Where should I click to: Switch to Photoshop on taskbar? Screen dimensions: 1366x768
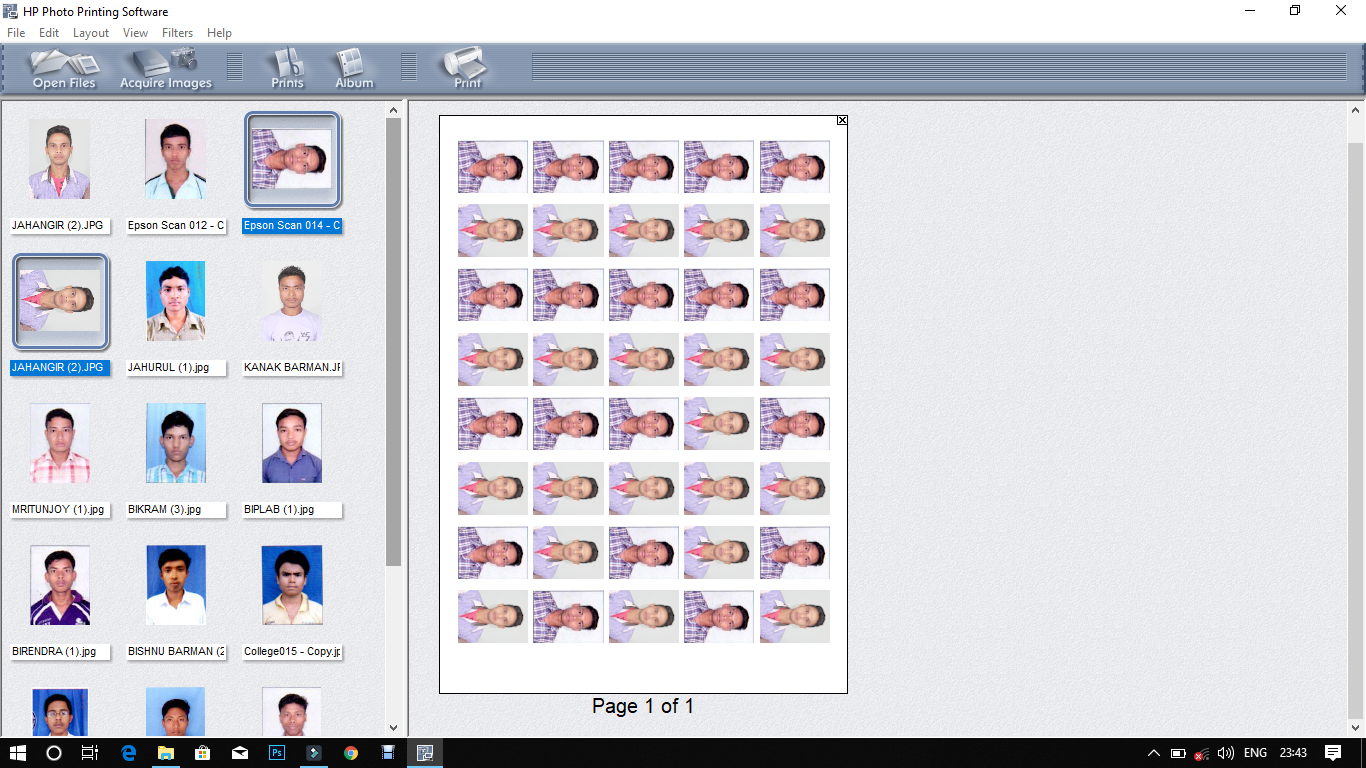pos(277,753)
